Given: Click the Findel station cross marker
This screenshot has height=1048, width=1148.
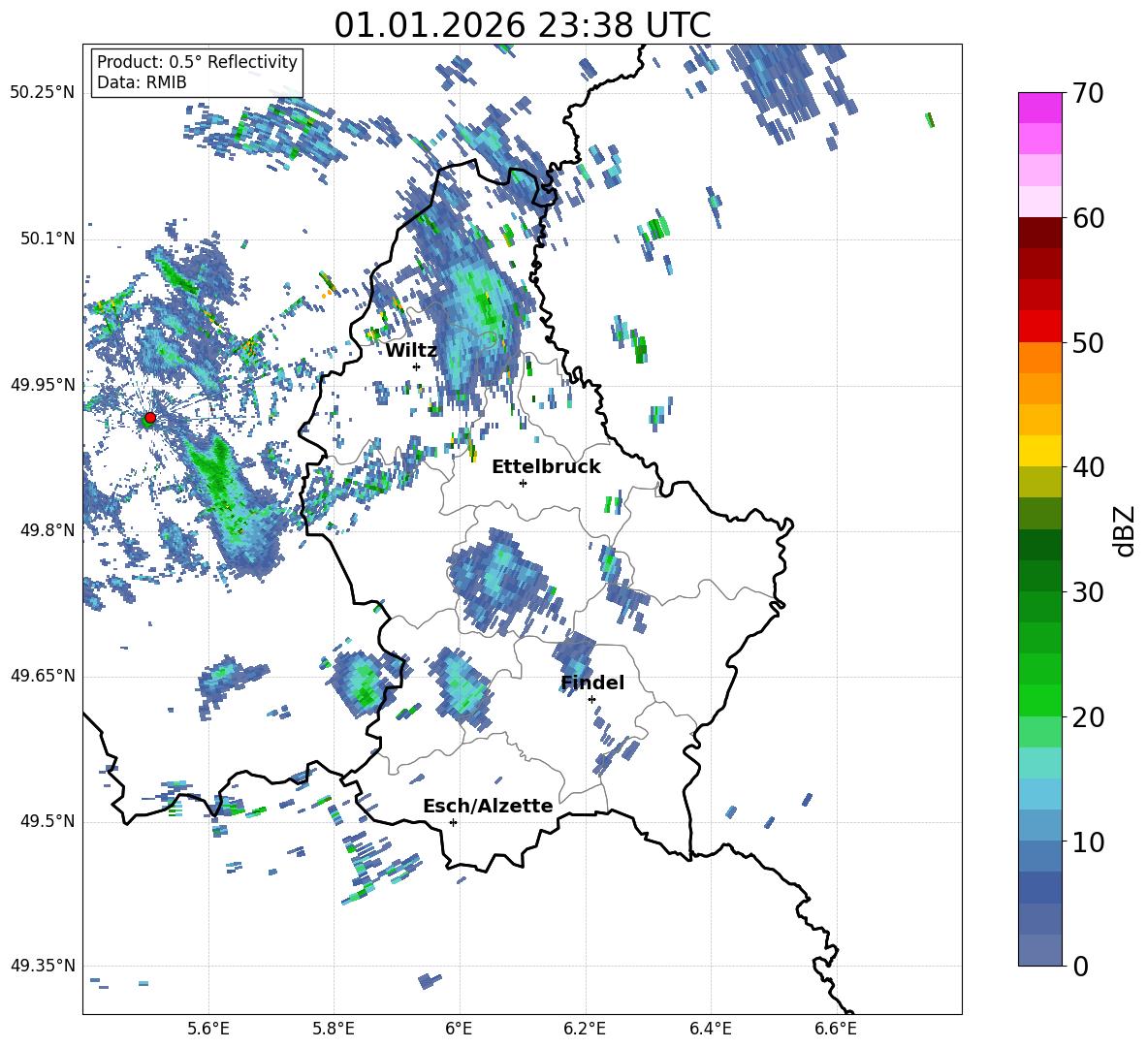Looking at the screenshot, I should point(591,700).
